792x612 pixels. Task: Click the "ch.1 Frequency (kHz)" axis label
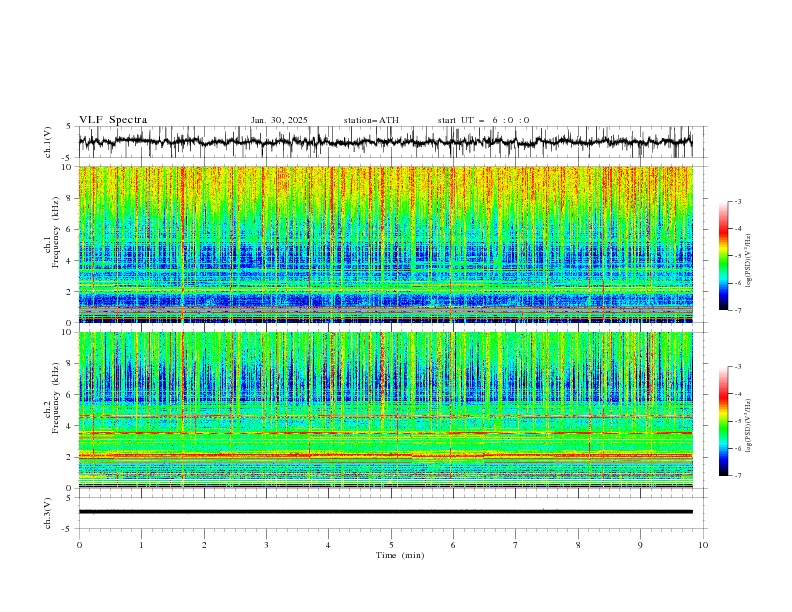52,233
